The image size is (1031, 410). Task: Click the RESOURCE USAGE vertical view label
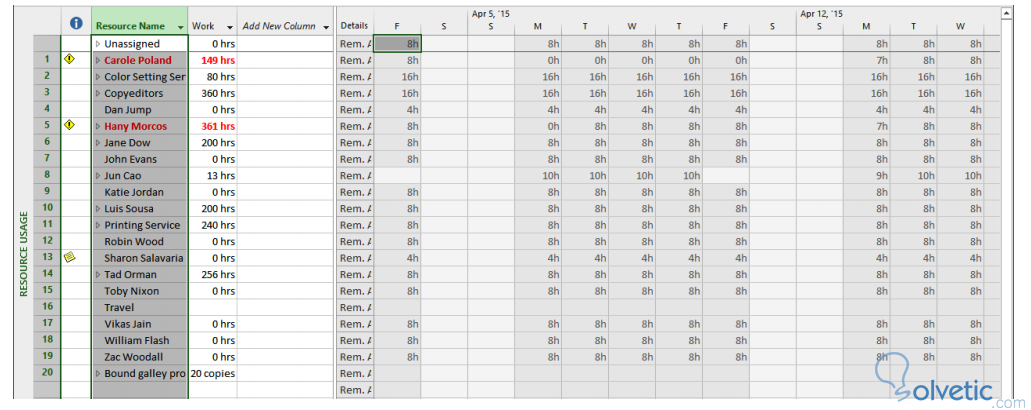click(x=24, y=254)
